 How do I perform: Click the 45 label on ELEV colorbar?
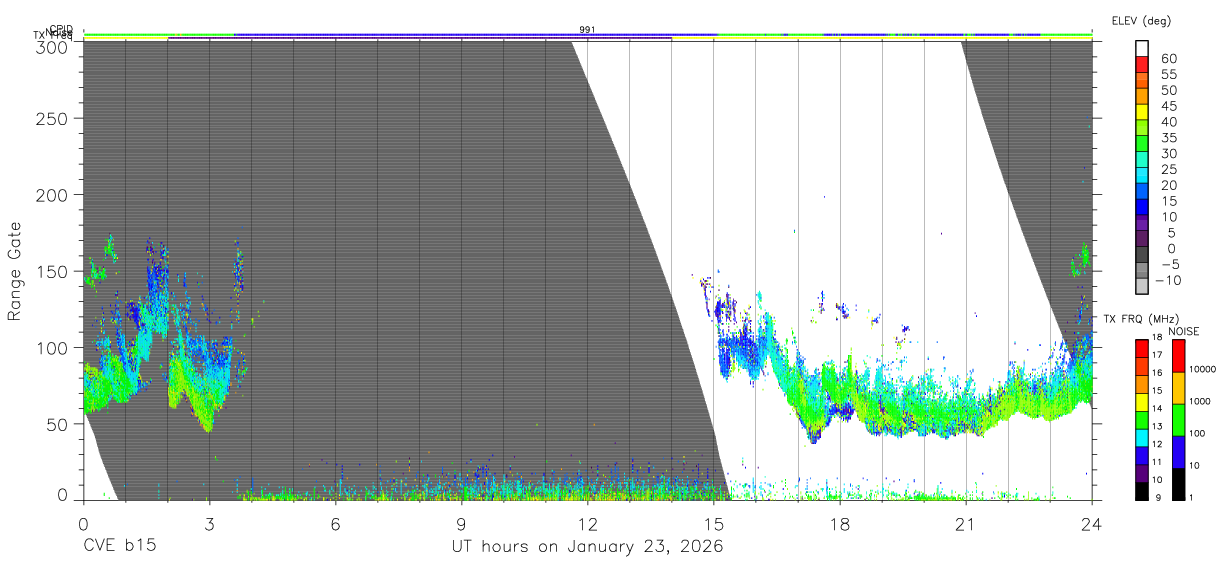pyautogui.click(x=1169, y=106)
